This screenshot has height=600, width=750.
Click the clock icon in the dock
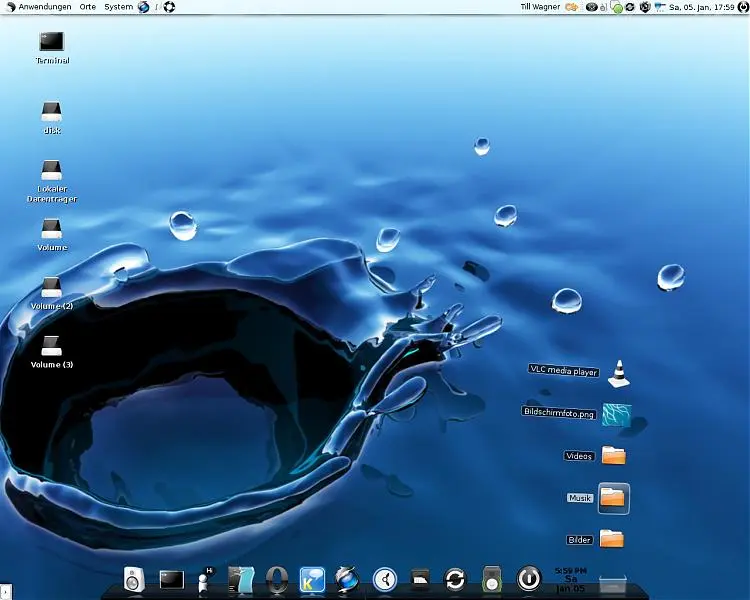(385, 578)
